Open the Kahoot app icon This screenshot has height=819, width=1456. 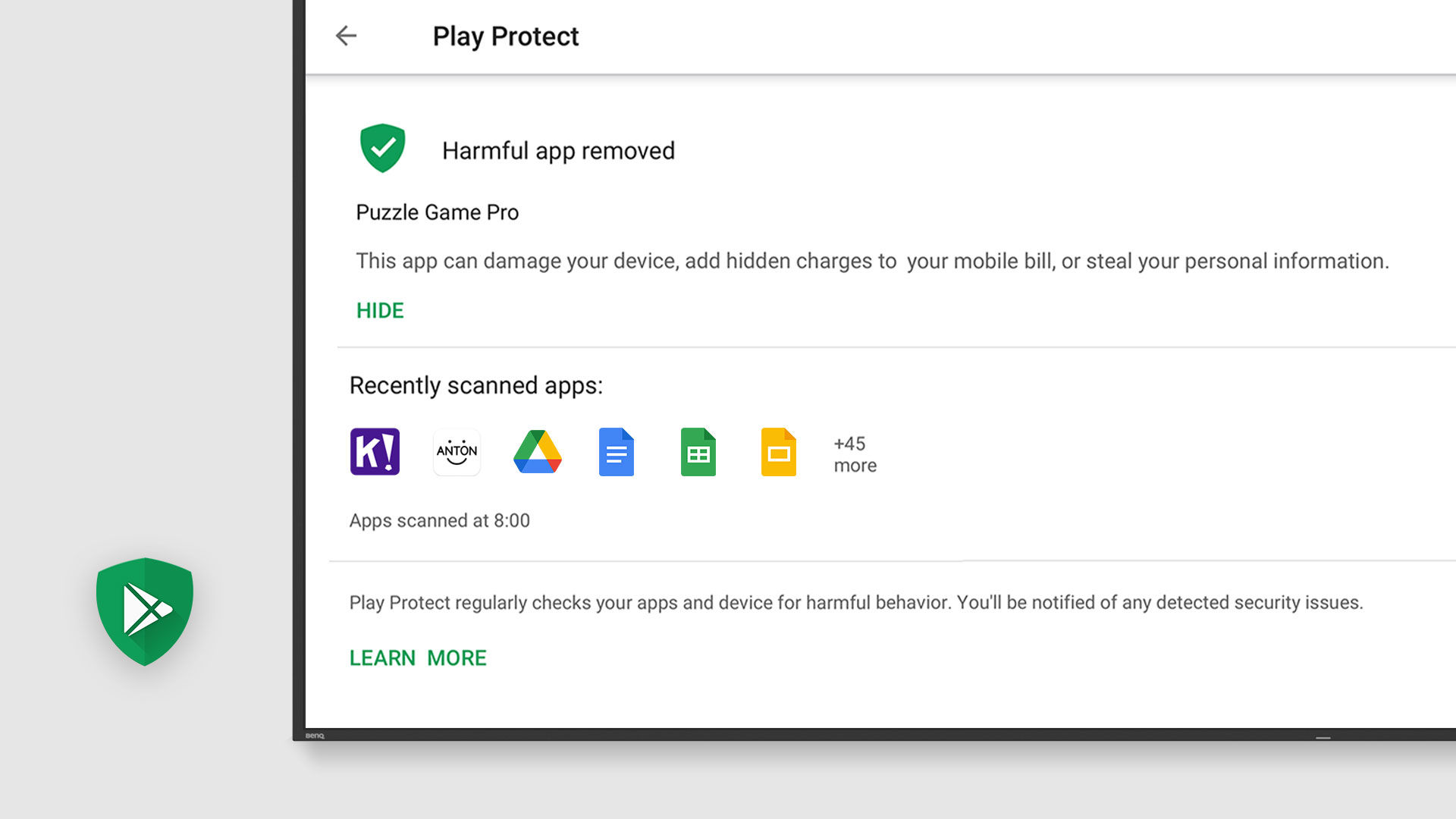pos(375,451)
